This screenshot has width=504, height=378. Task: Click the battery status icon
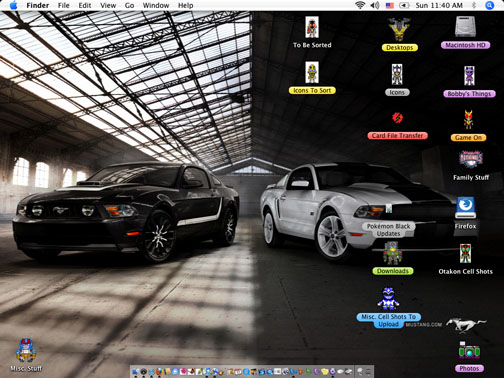404,5
